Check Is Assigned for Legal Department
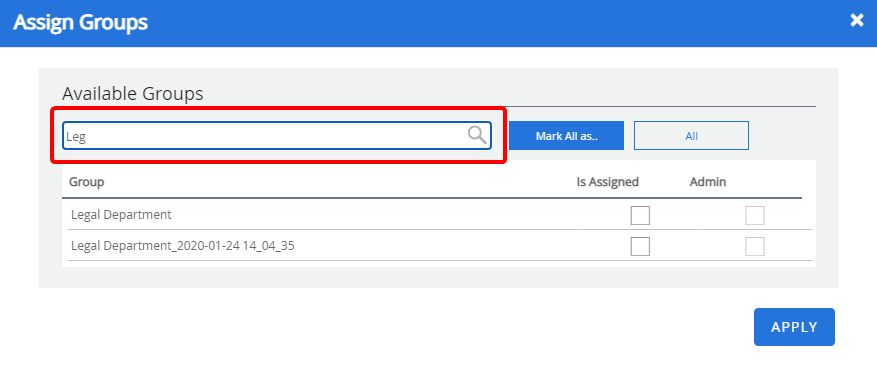 tap(640, 215)
